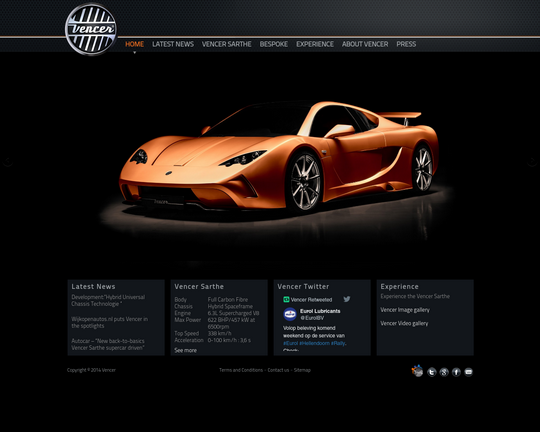Click the colorful share icon in footer
540x432 pixels.
tap(417, 371)
